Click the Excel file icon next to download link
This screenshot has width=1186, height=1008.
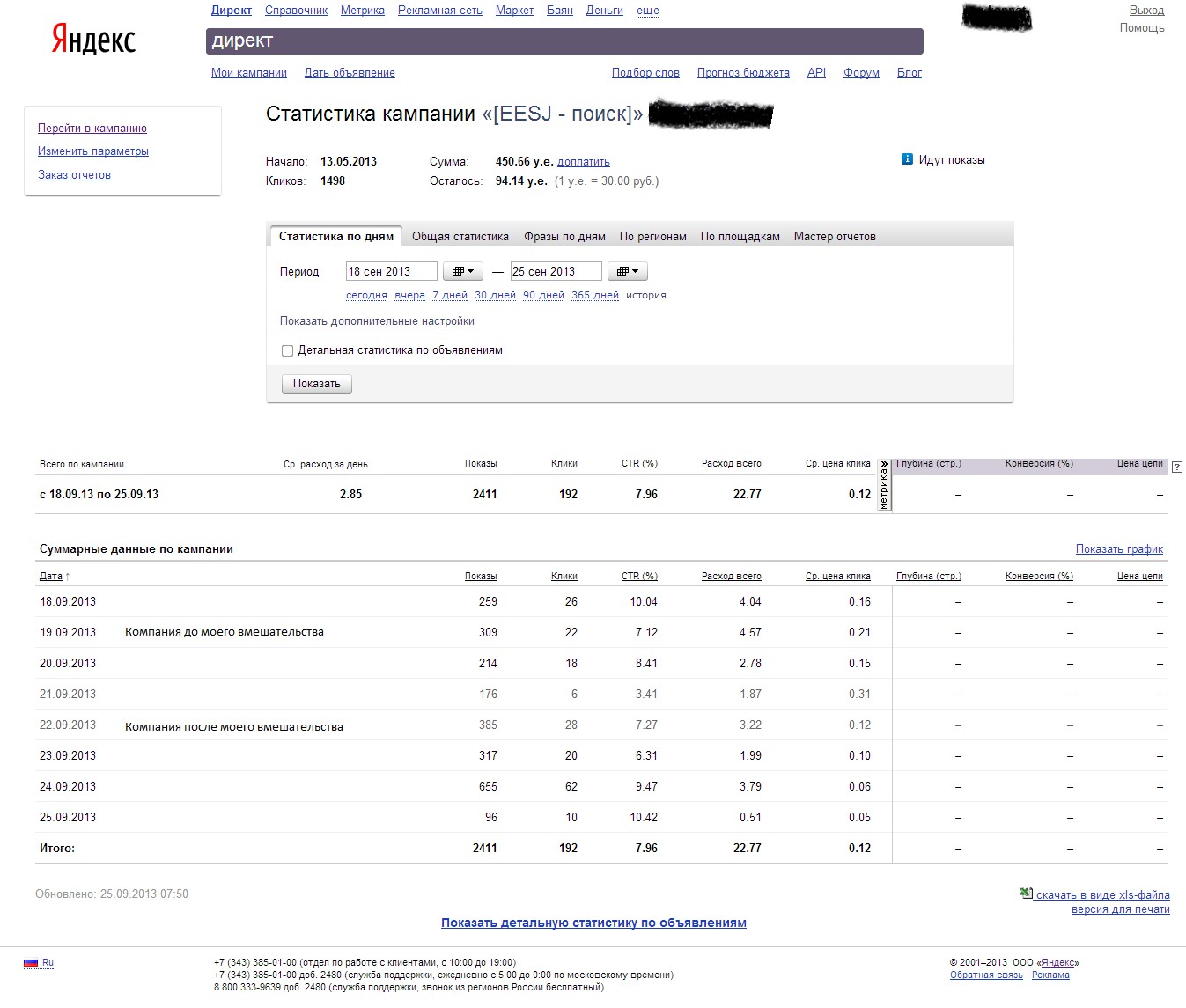click(1026, 893)
